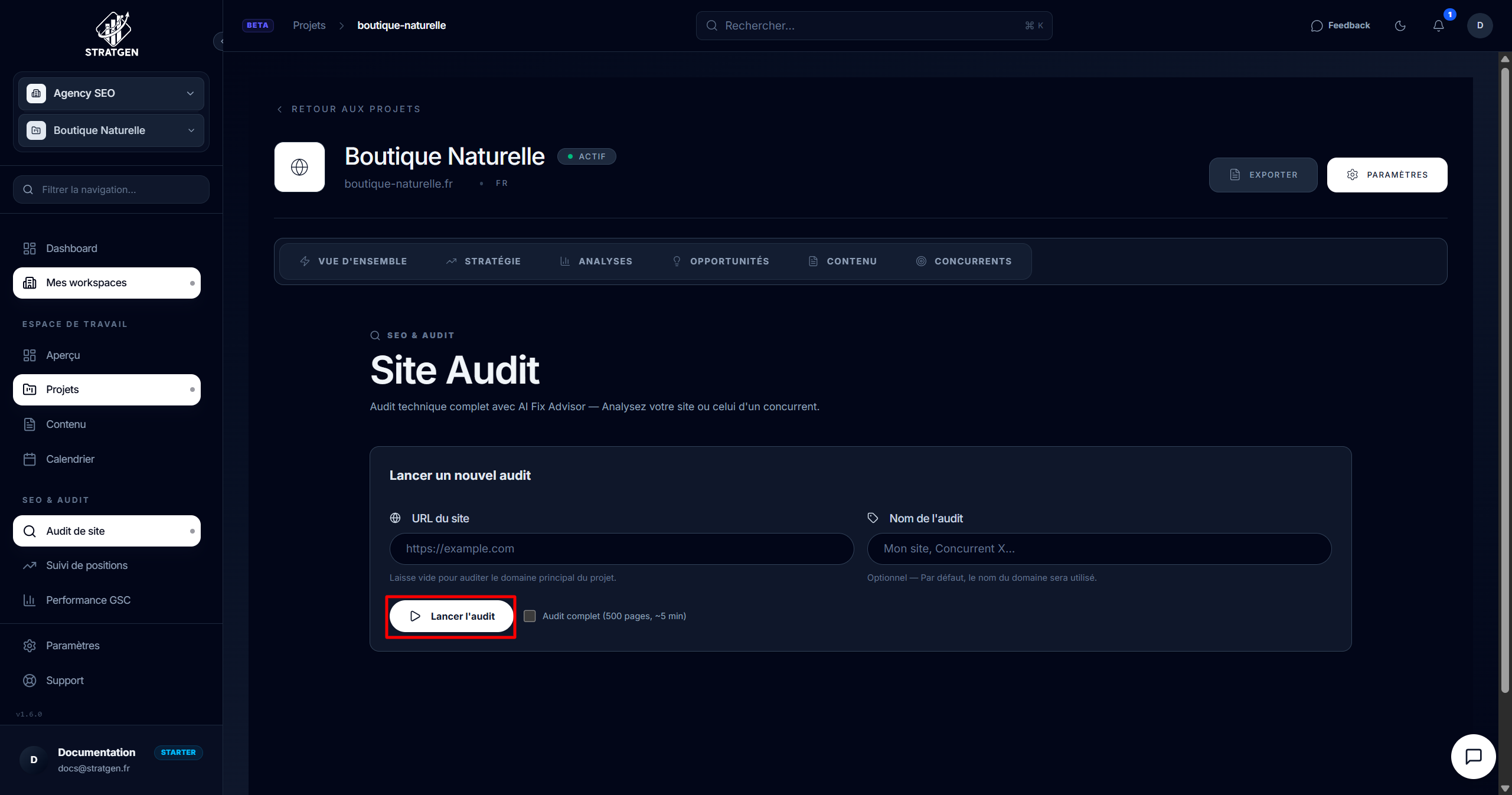Image resolution: width=1512 pixels, height=795 pixels.
Task: Open the Boutique Naturelle project dropdown
Action: pos(190,130)
